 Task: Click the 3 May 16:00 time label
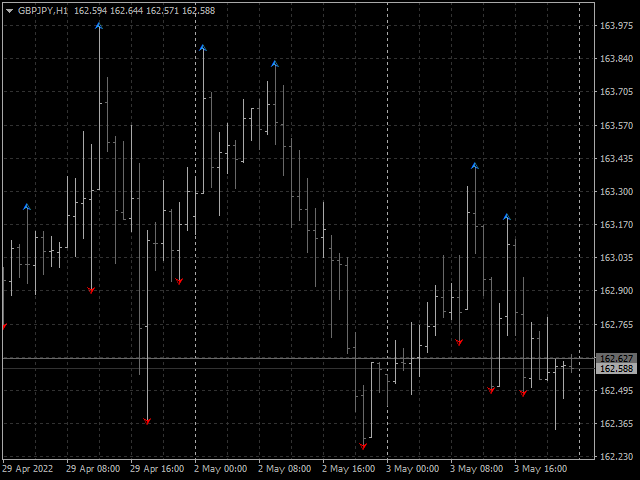(540, 468)
